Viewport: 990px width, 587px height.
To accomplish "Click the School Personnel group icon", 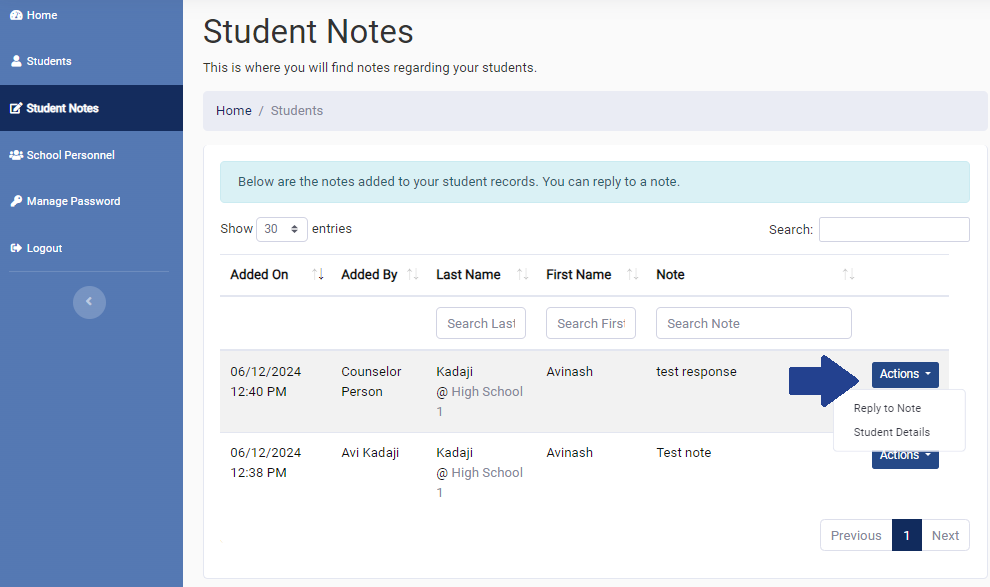I will [16, 155].
